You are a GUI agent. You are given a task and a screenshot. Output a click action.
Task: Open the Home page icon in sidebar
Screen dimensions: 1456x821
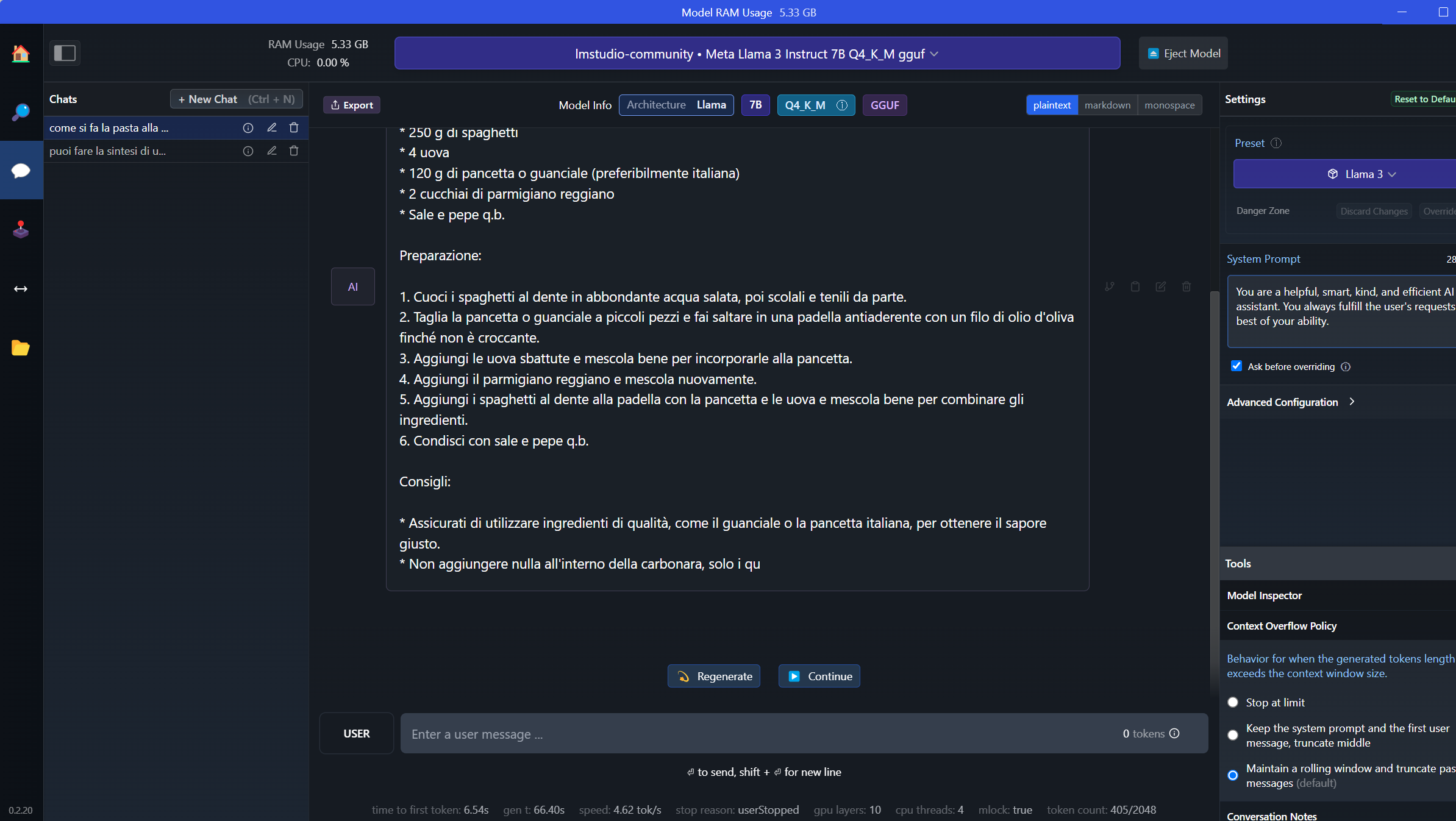[x=21, y=54]
